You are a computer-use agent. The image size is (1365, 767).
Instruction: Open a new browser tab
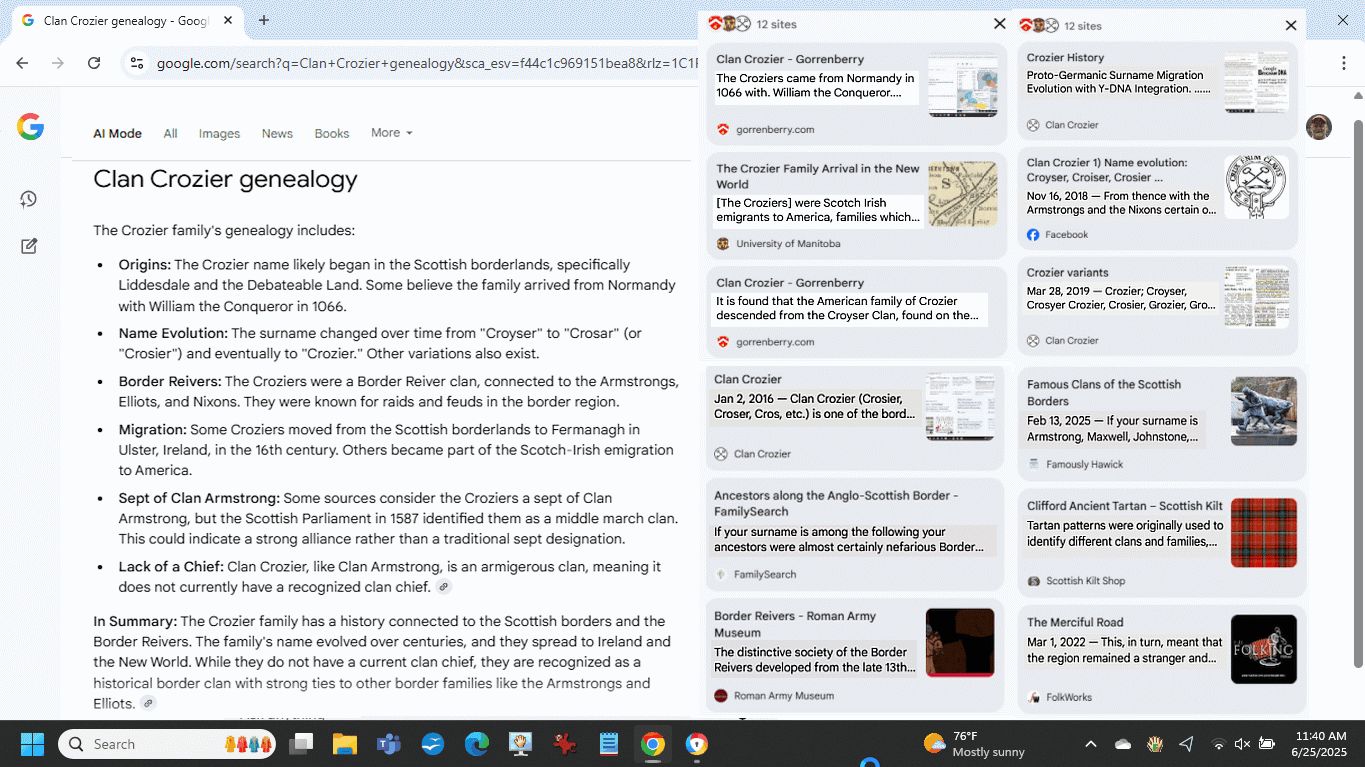[264, 20]
